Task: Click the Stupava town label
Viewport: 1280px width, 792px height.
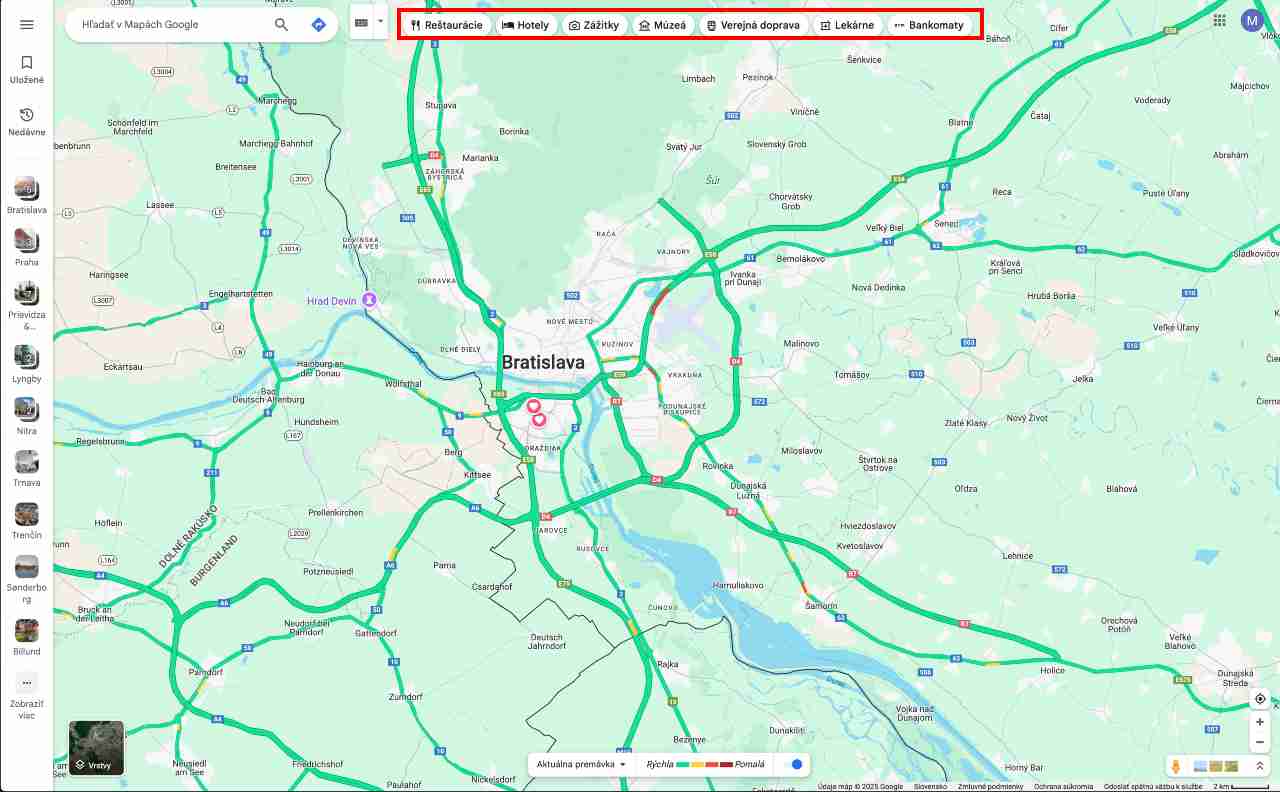Action: (441, 104)
